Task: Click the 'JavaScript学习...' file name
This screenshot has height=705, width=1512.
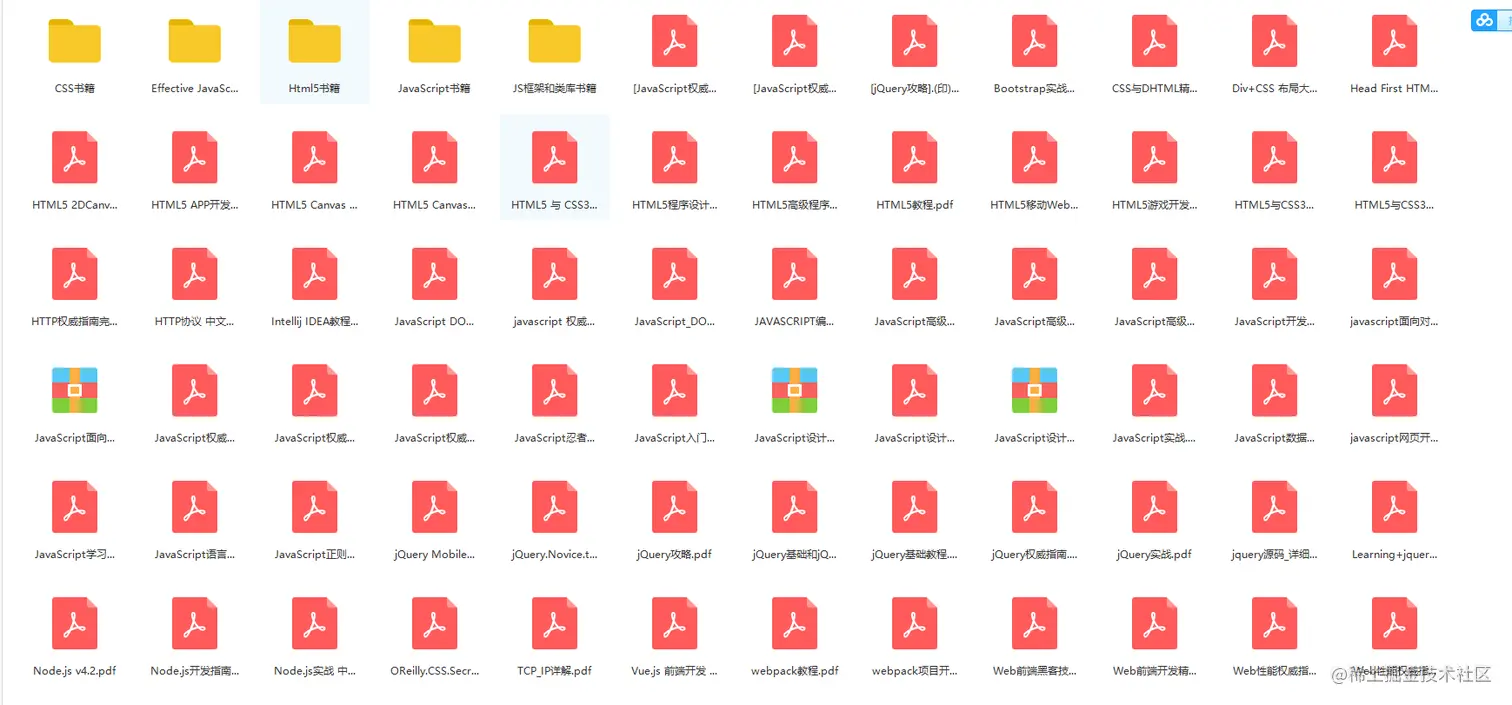Action: point(75,554)
